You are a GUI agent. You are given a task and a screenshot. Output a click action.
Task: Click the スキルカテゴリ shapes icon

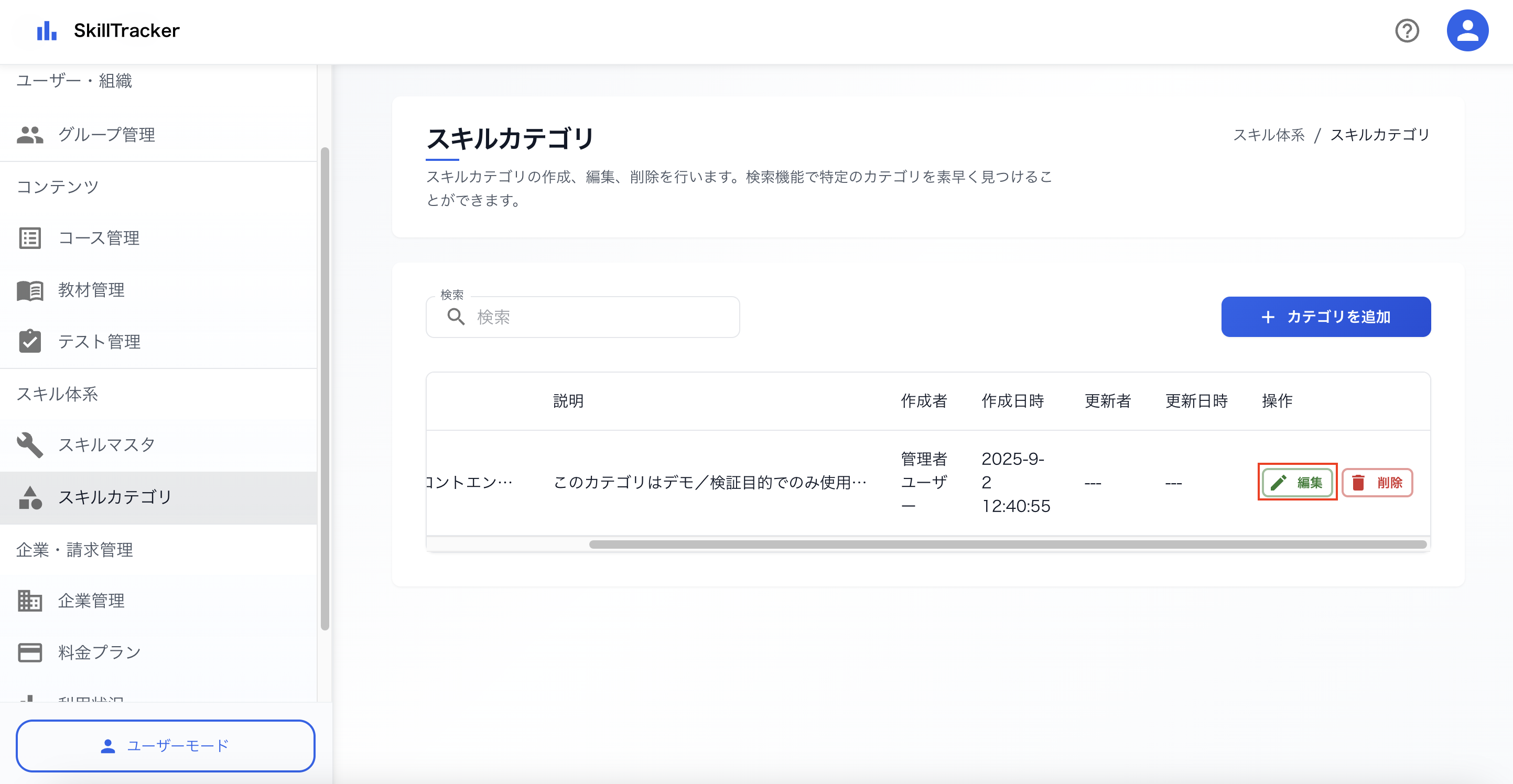30,497
